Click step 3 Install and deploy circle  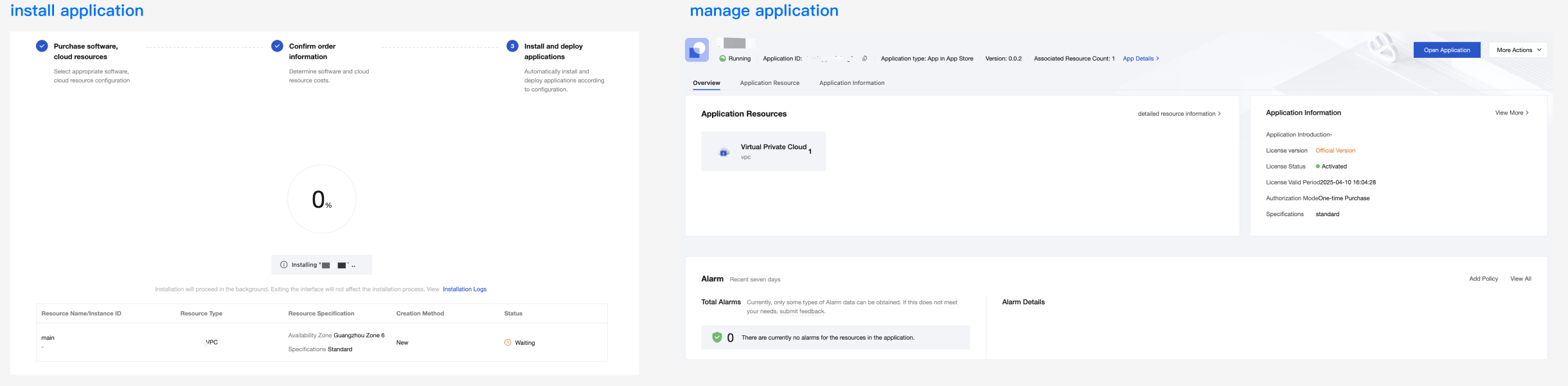pyautogui.click(x=512, y=46)
